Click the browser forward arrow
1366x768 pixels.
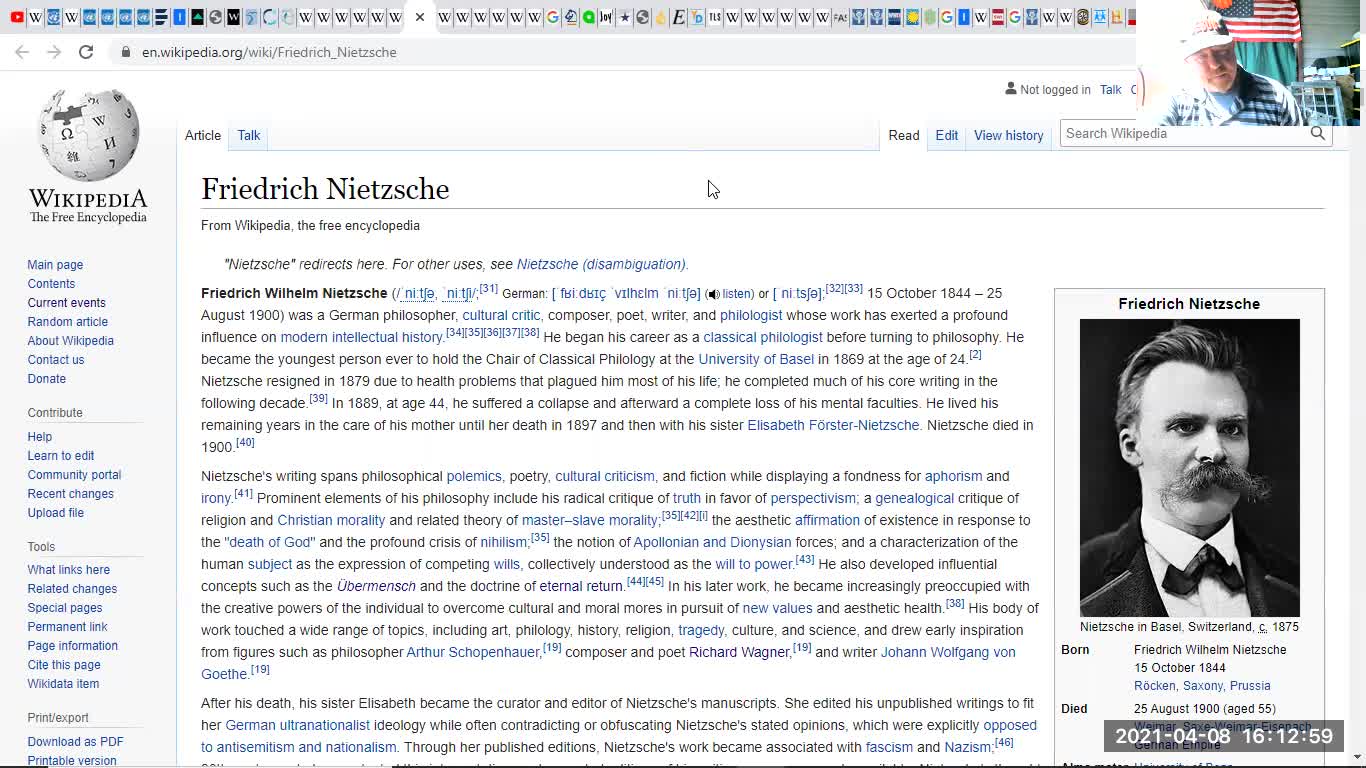click(54, 52)
